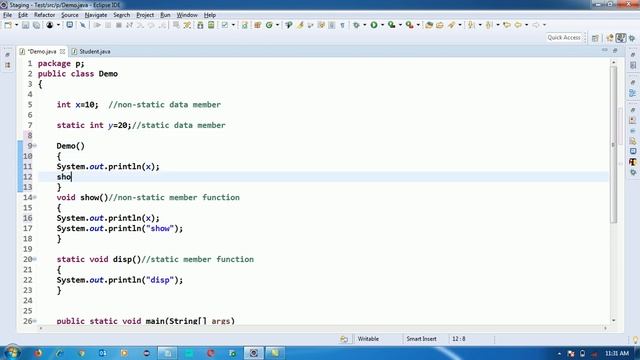Open the New file dropdown arrow

16,25
